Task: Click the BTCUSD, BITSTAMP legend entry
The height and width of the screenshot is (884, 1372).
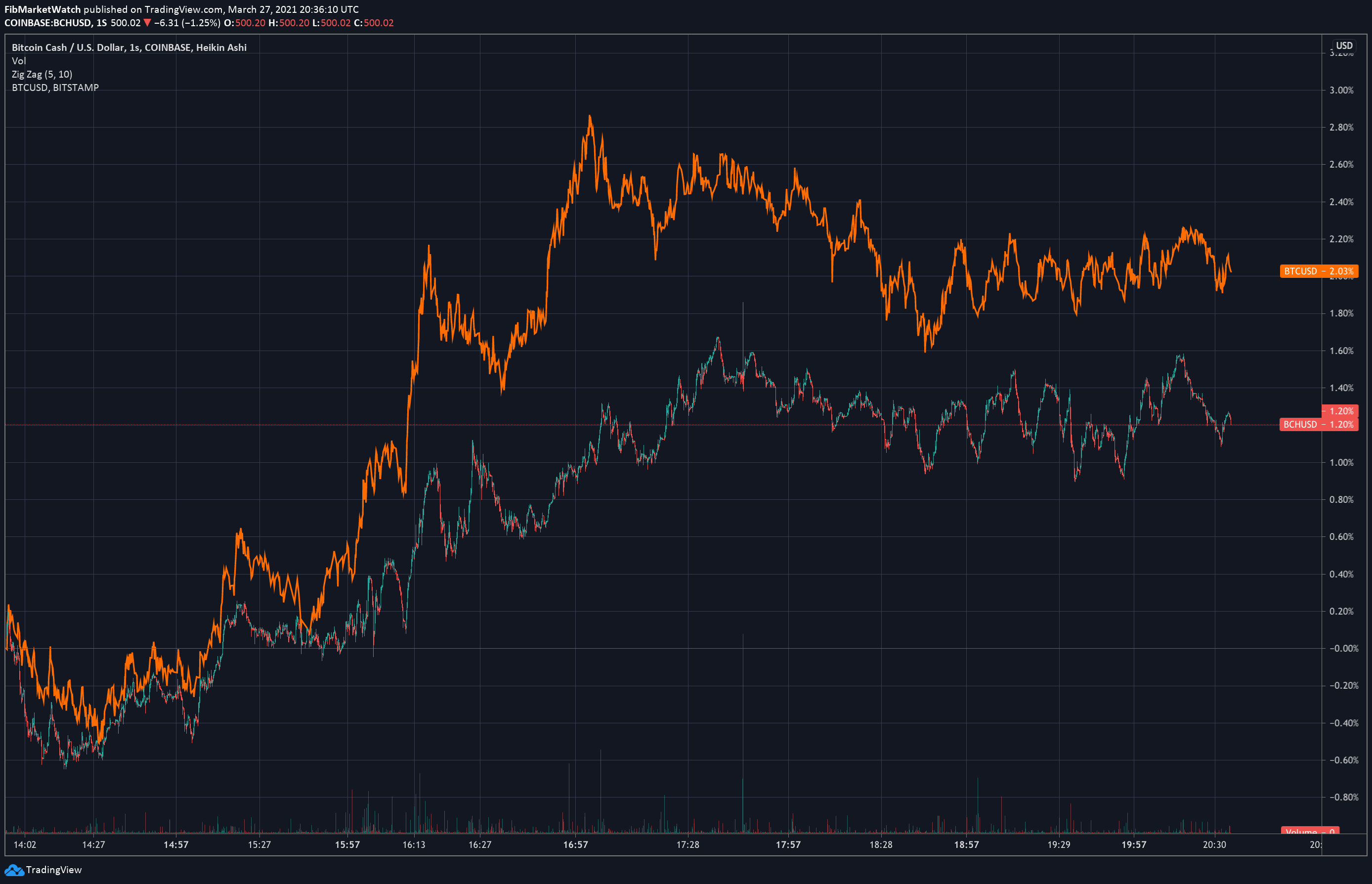Action: click(55, 87)
